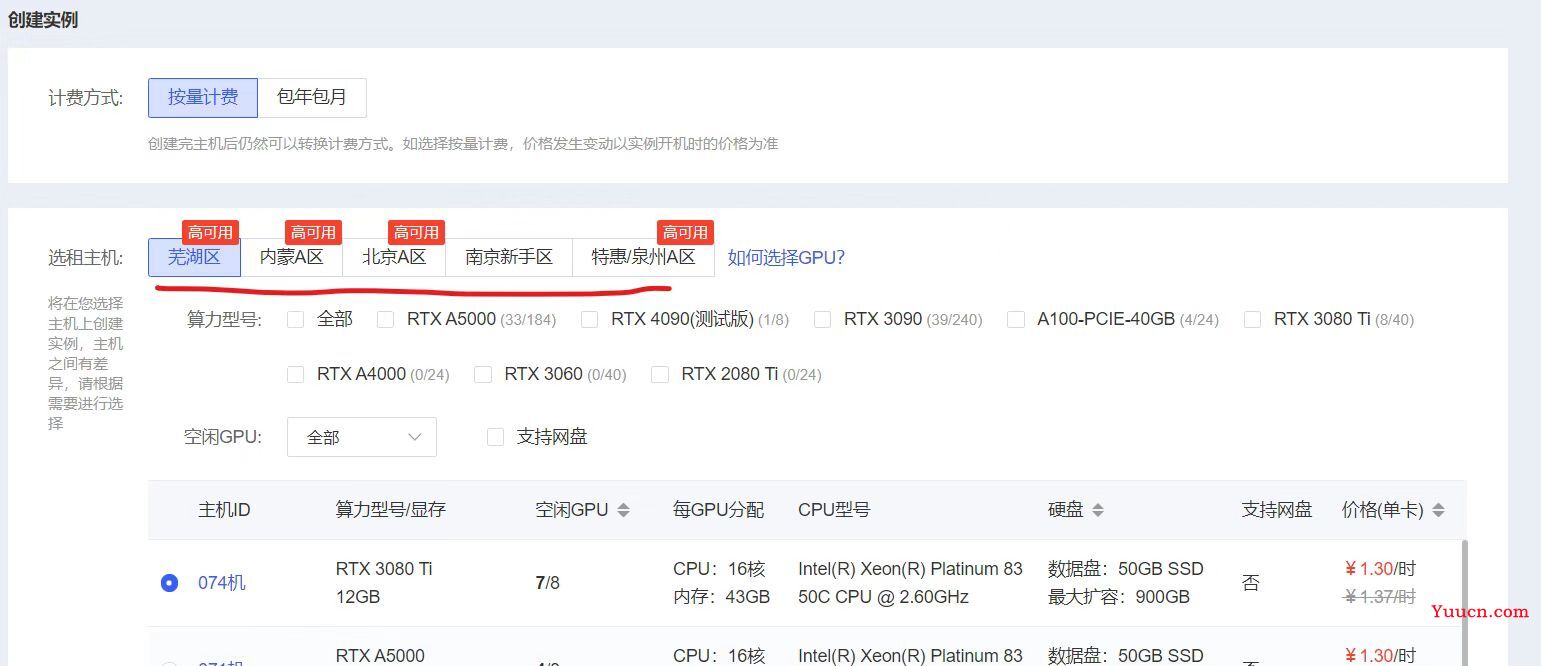The width and height of the screenshot is (1541, 666).
Task: Select 按量计费 billing method
Action: point(203,97)
